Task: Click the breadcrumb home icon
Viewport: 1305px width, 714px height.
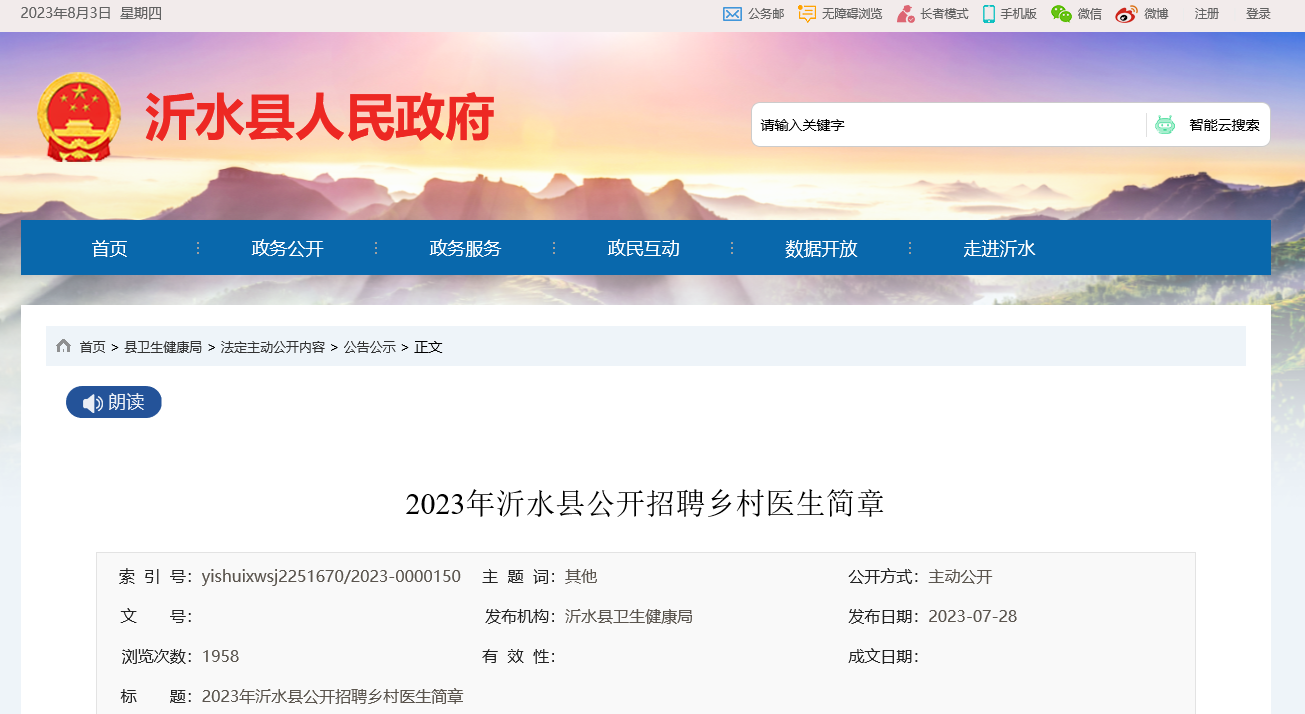Action: click(64, 346)
